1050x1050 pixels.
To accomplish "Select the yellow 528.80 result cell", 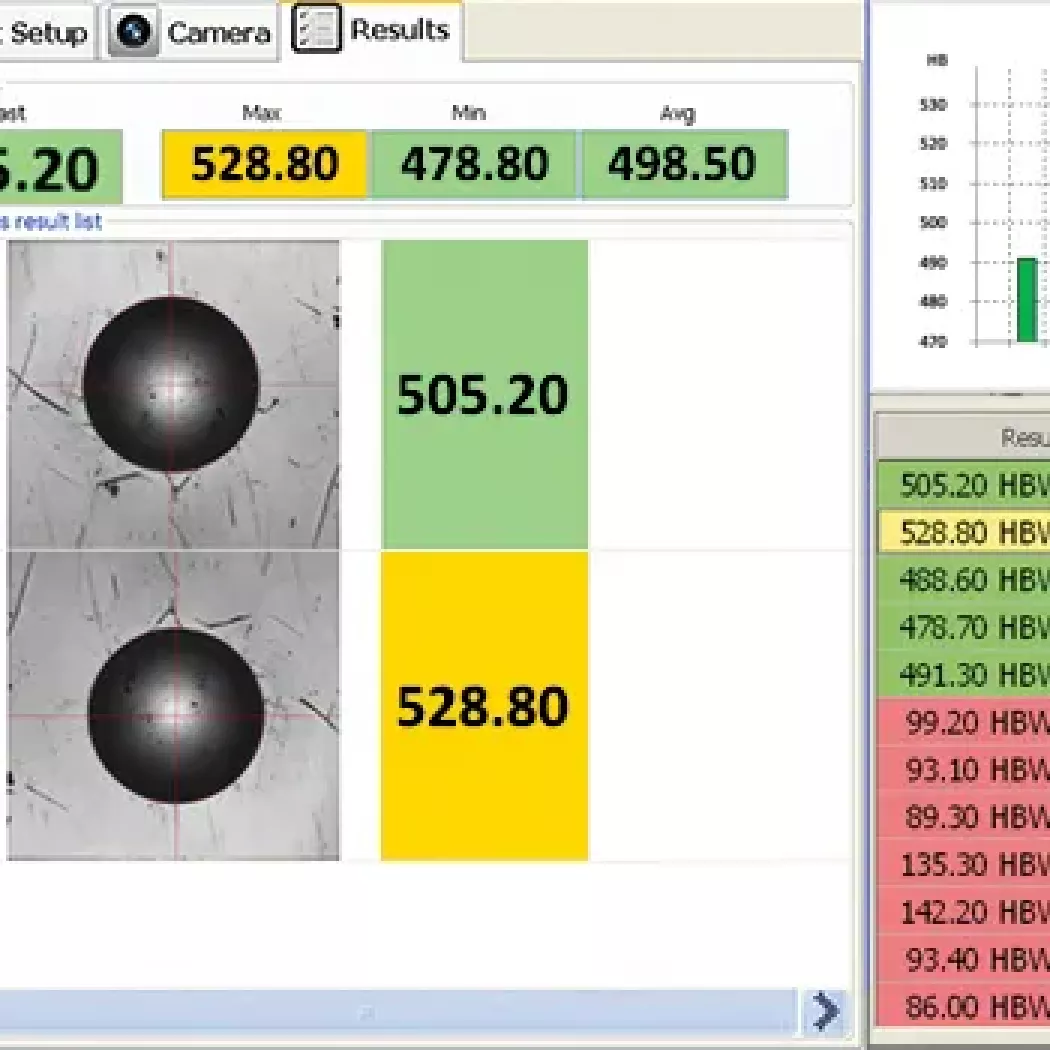I will click(x=484, y=706).
